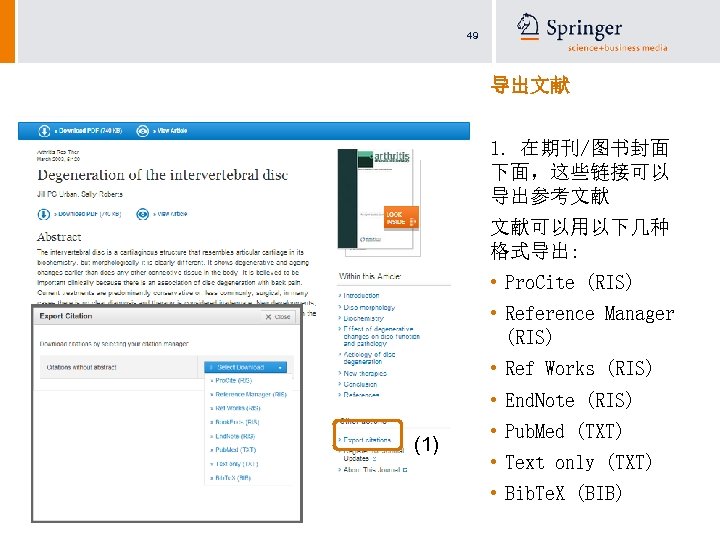Click the Export citations link
This screenshot has width=720, height=540.
point(365,440)
